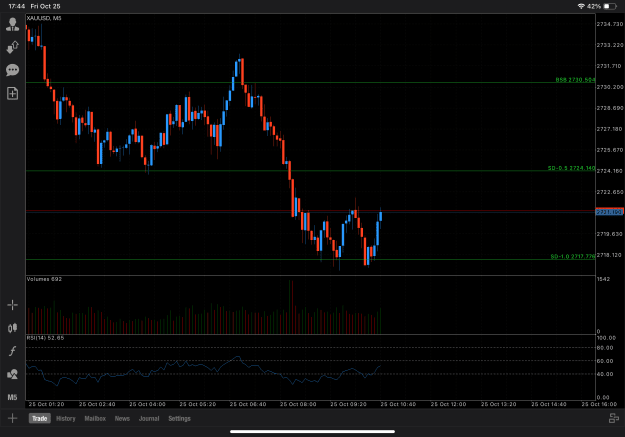Open the M5 timeframe selector
Image resolution: width=625 pixels, height=437 pixels.
12,397
